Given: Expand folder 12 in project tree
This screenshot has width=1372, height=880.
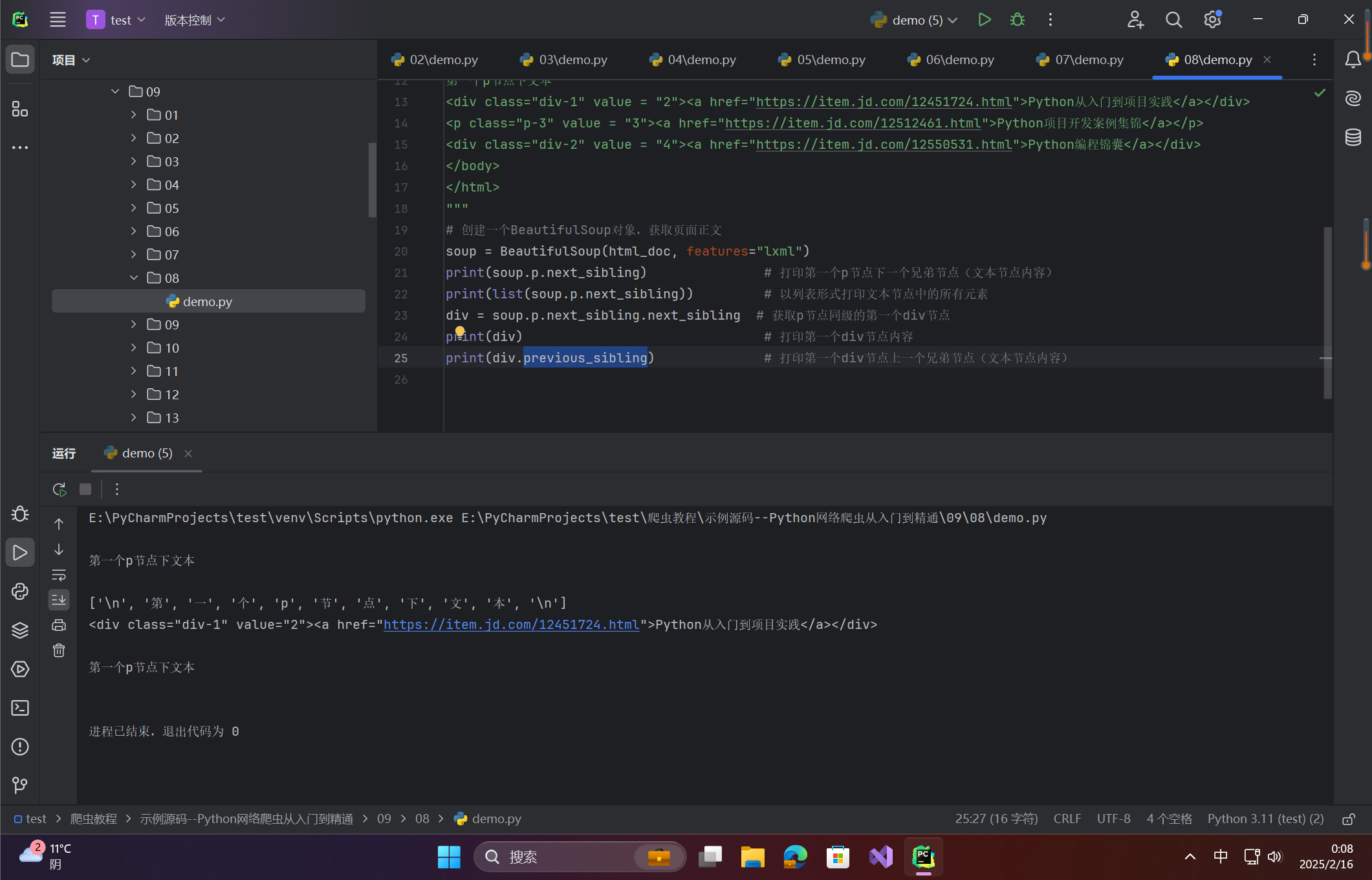Looking at the screenshot, I should [x=133, y=394].
